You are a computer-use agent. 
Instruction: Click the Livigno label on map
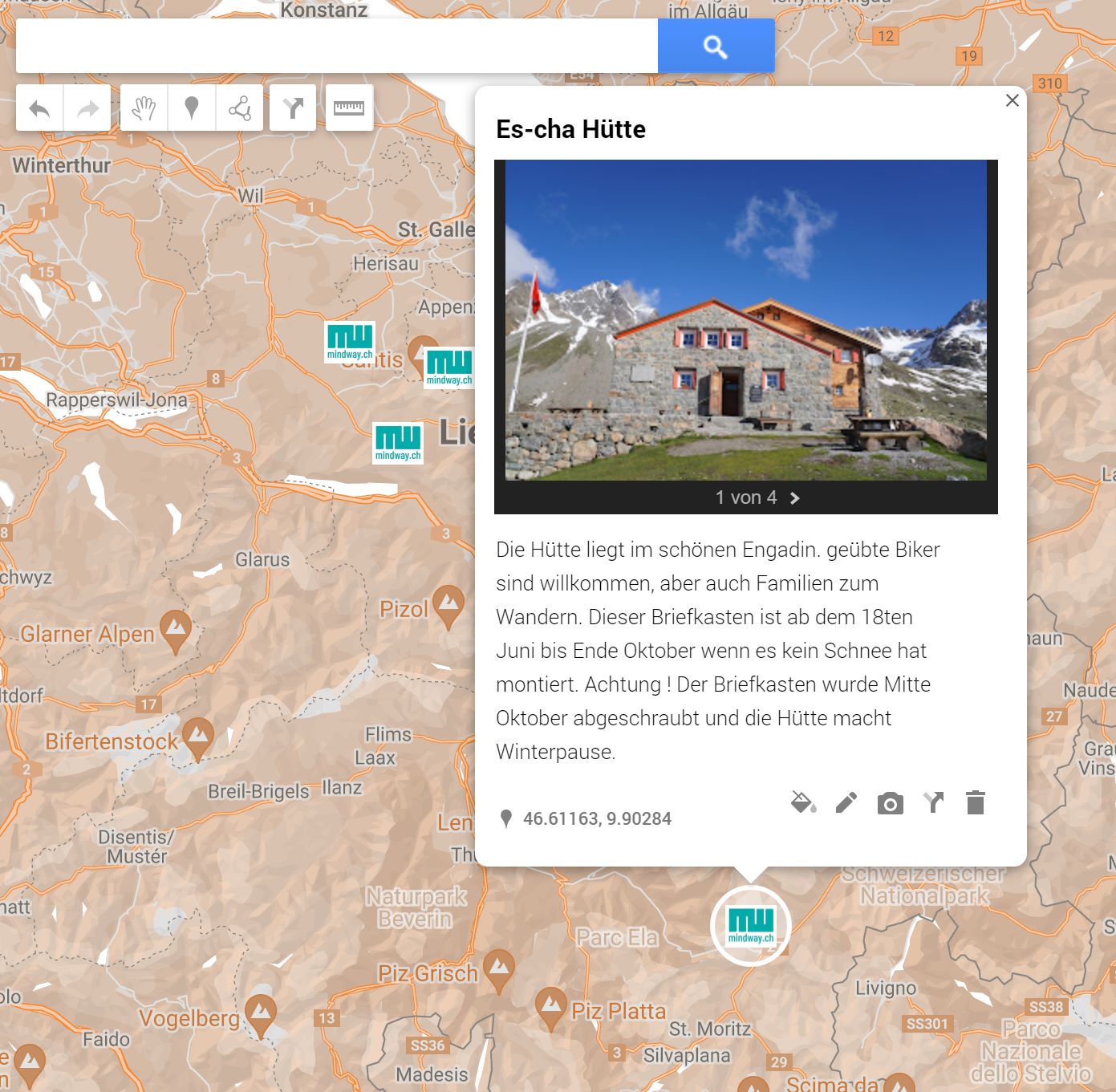tap(886, 988)
